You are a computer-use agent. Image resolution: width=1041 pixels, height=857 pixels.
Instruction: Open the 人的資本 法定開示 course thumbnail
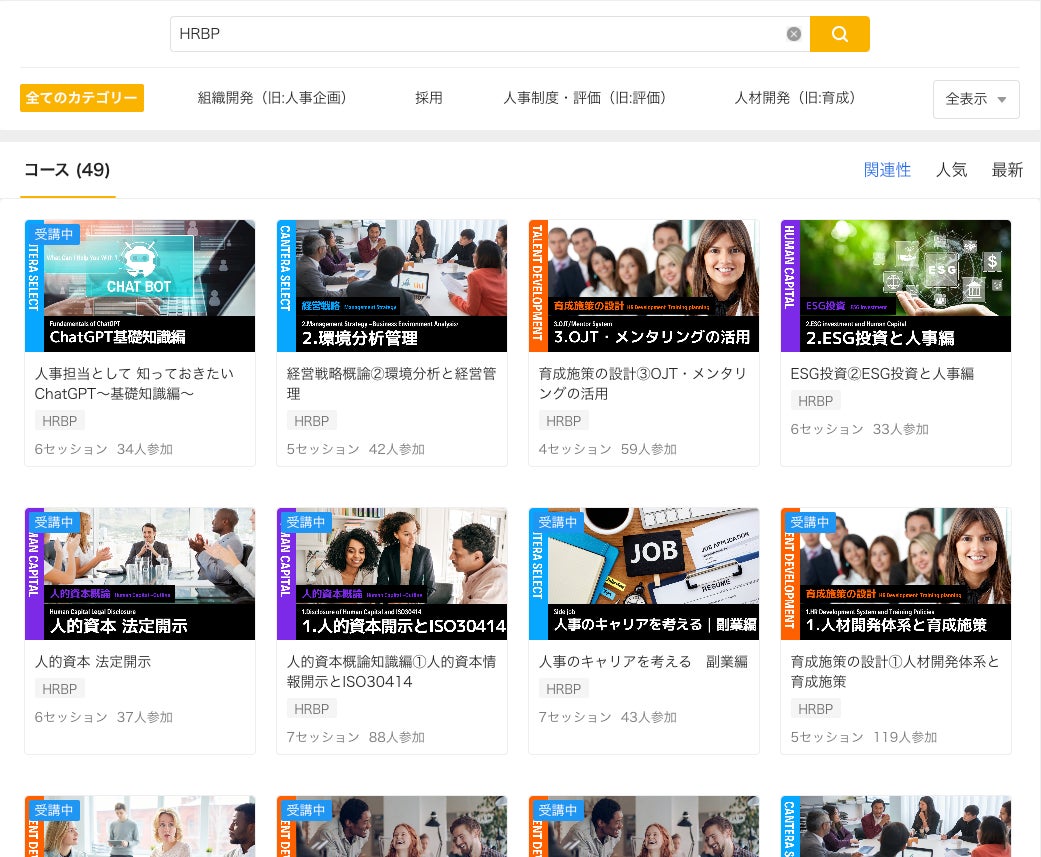140,574
